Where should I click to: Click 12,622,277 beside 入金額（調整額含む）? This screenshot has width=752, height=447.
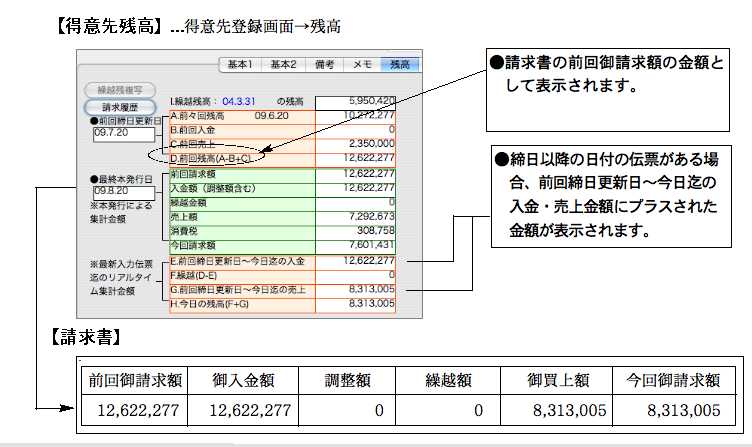click(x=355, y=188)
